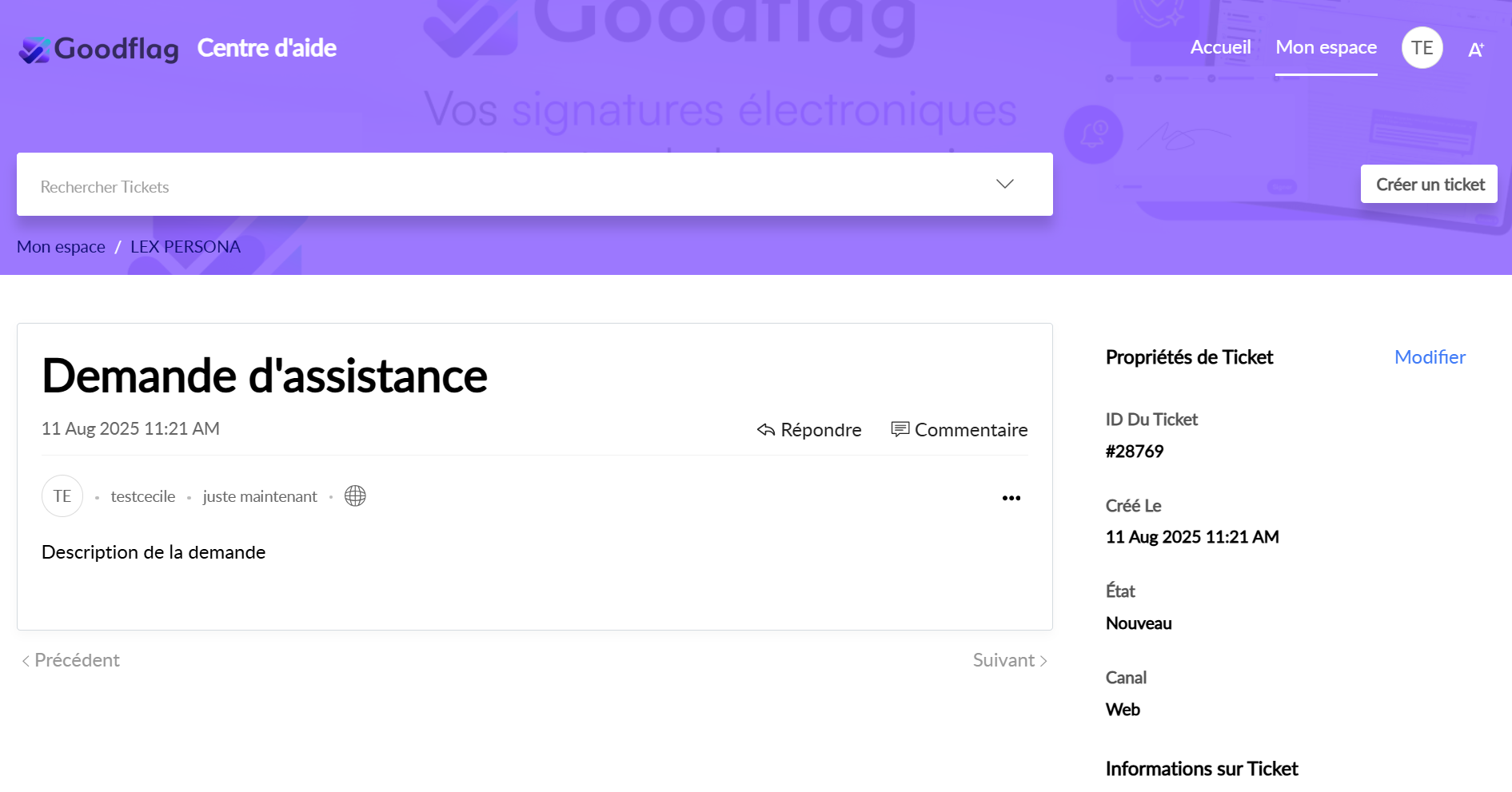
Task: Click the Goodflag logo
Action: pyautogui.click(x=99, y=49)
